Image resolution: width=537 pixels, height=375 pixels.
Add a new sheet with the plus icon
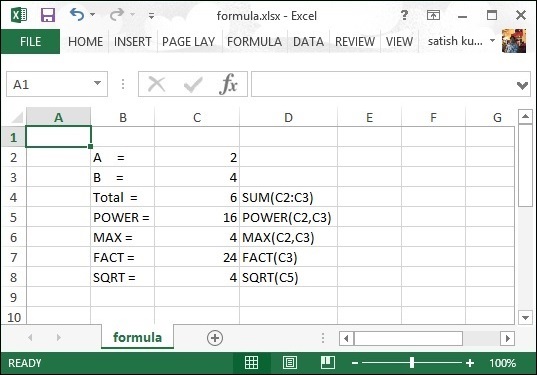click(x=215, y=338)
